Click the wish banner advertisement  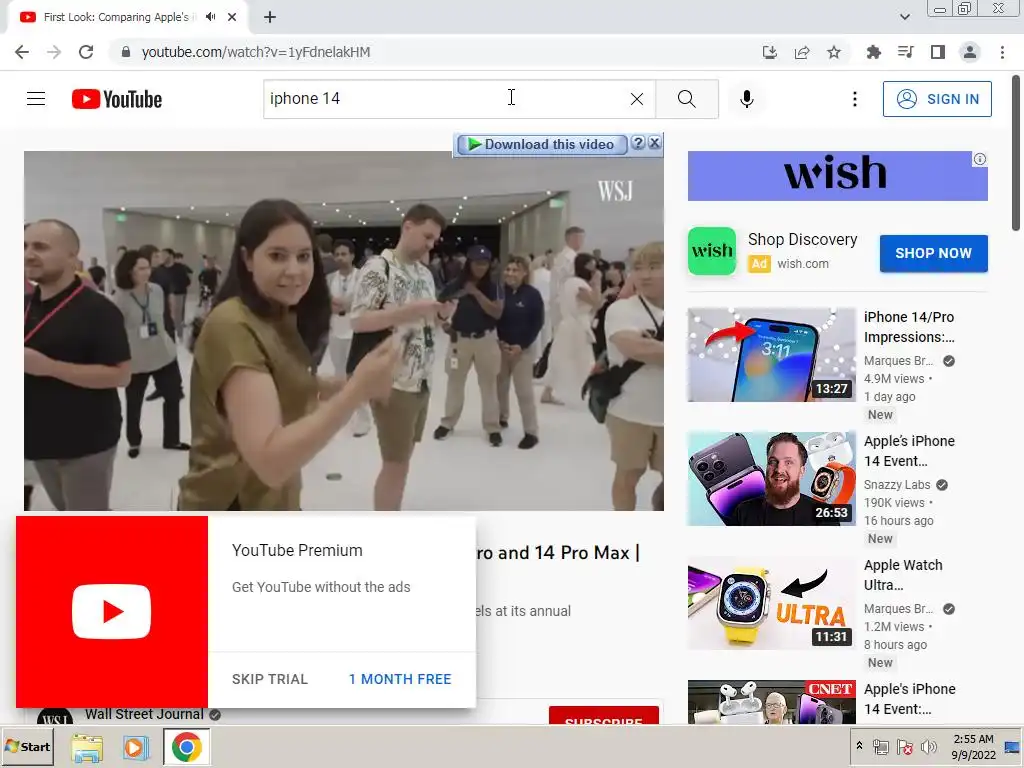coord(837,176)
